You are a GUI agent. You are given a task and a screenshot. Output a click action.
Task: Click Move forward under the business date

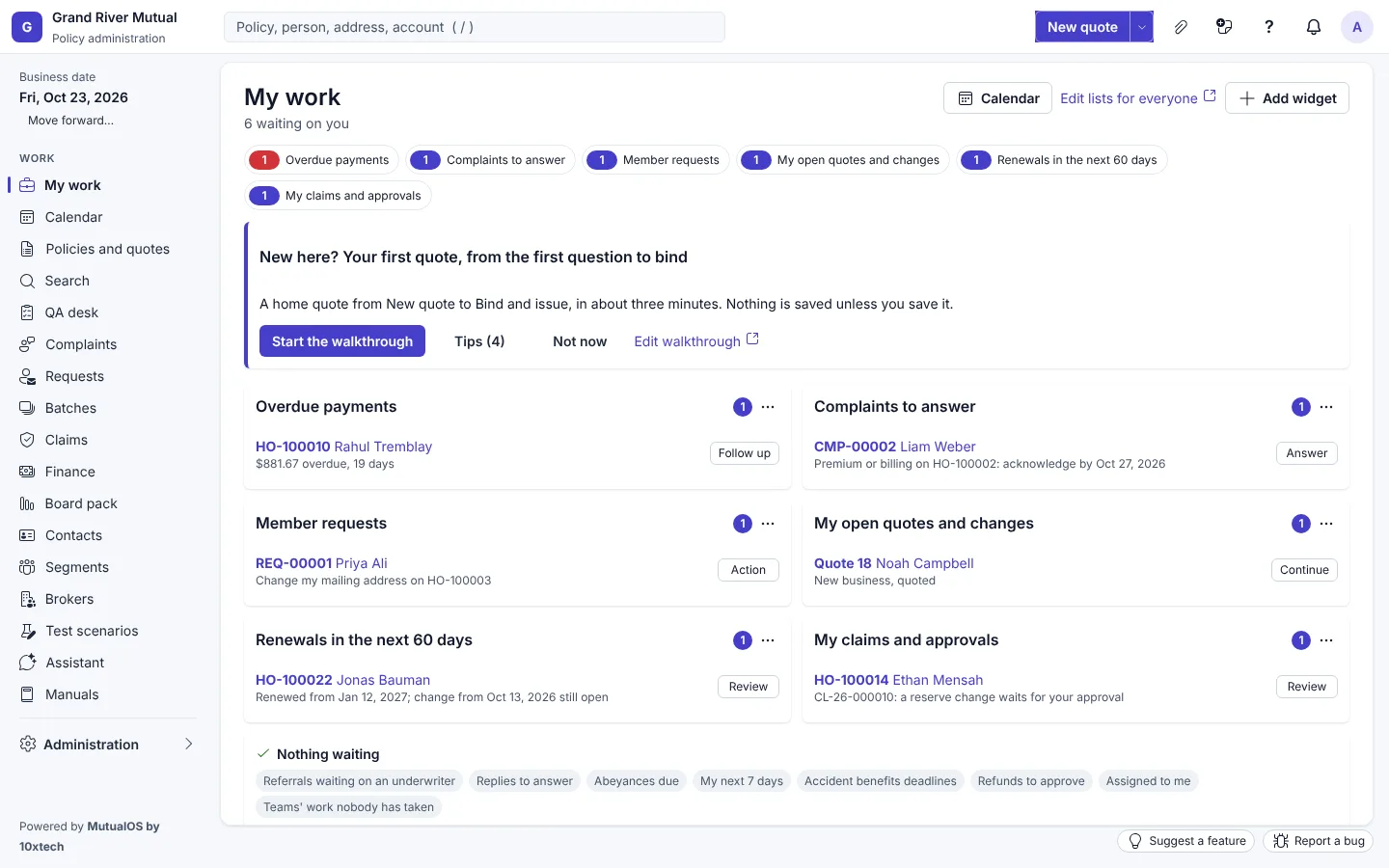coord(70,121)
